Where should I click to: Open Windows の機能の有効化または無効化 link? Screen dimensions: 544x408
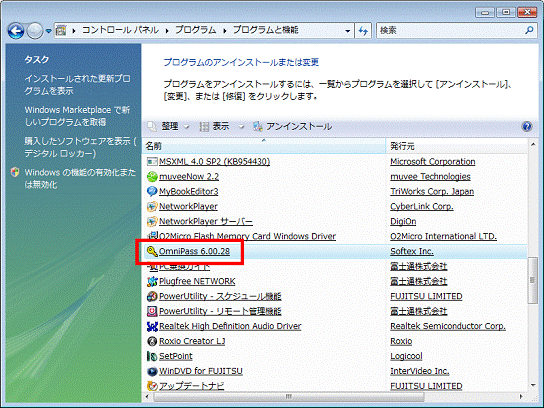click(x=80, y=178)
